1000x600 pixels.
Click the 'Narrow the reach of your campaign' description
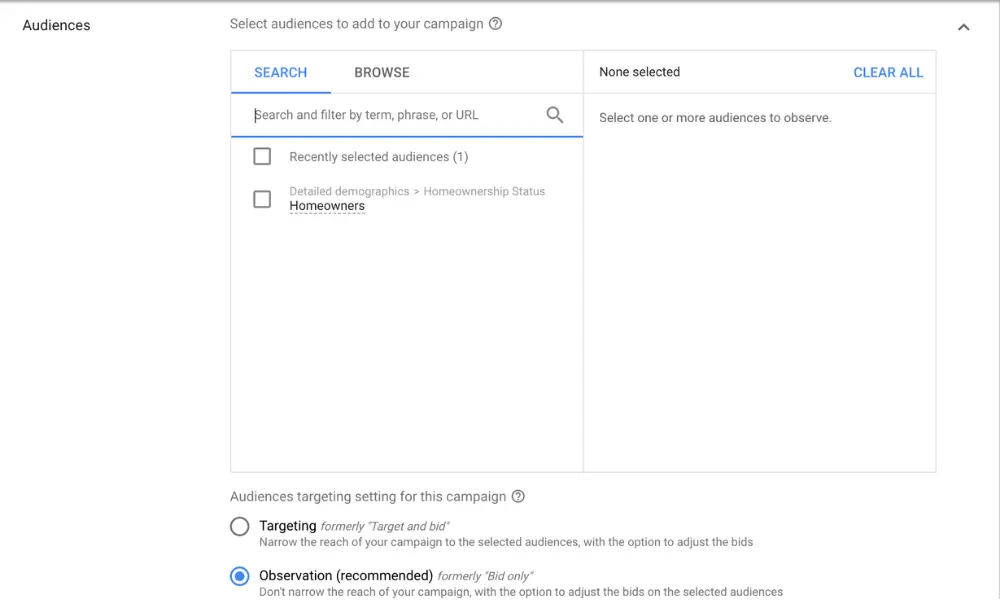(x=506, y=542)
